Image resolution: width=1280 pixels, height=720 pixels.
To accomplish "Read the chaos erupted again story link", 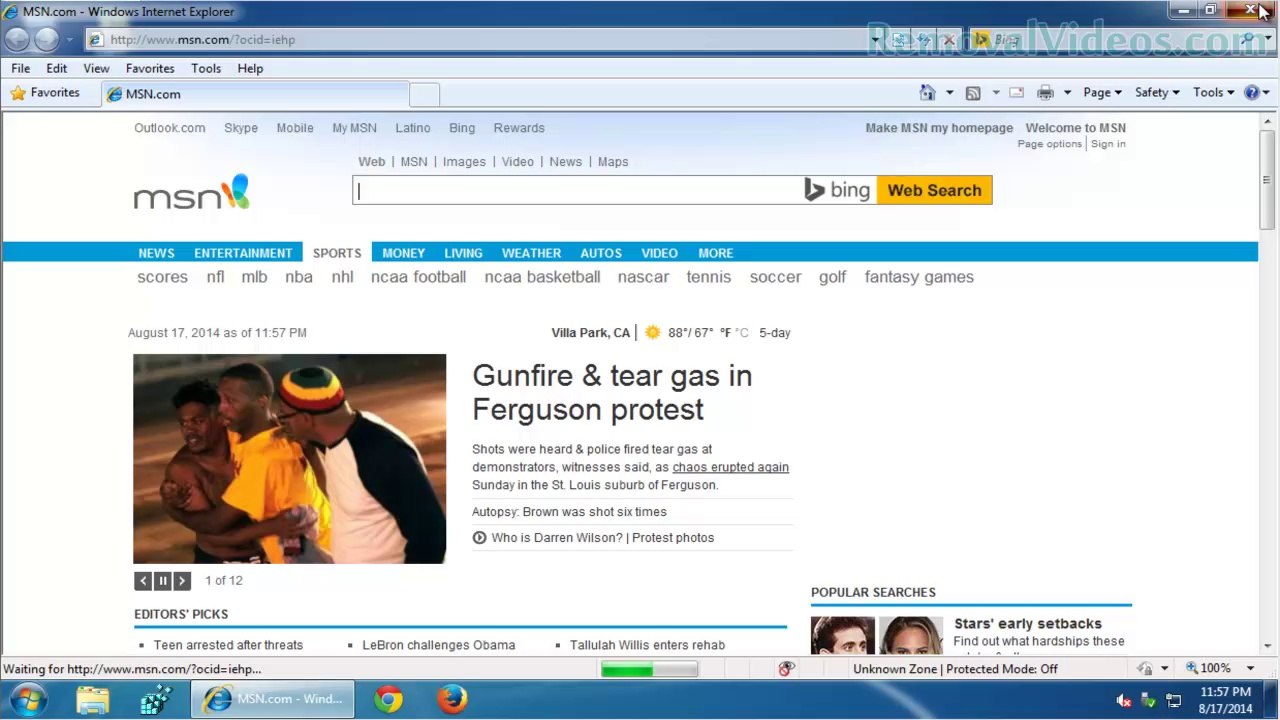I will coord(730,467).
